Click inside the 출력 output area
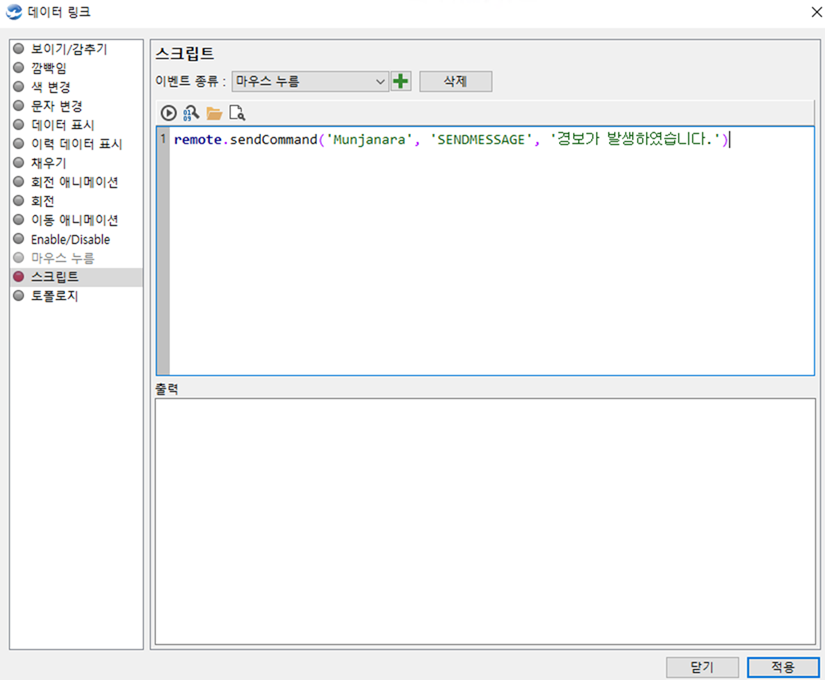 [x=485, y=520]
